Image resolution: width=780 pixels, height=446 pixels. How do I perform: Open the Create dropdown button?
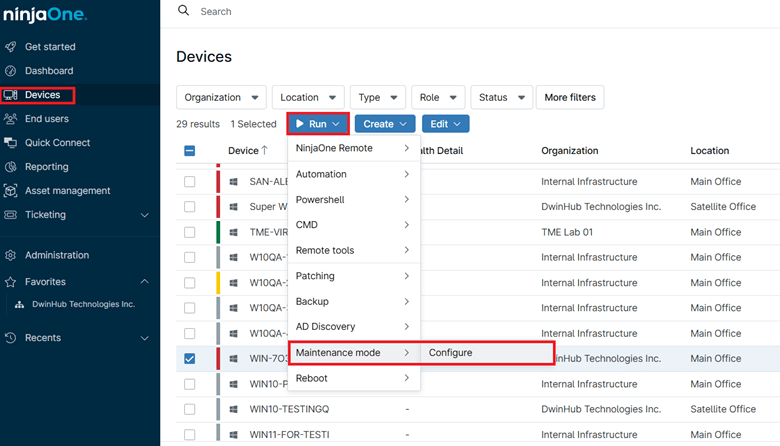coord(385,124)
